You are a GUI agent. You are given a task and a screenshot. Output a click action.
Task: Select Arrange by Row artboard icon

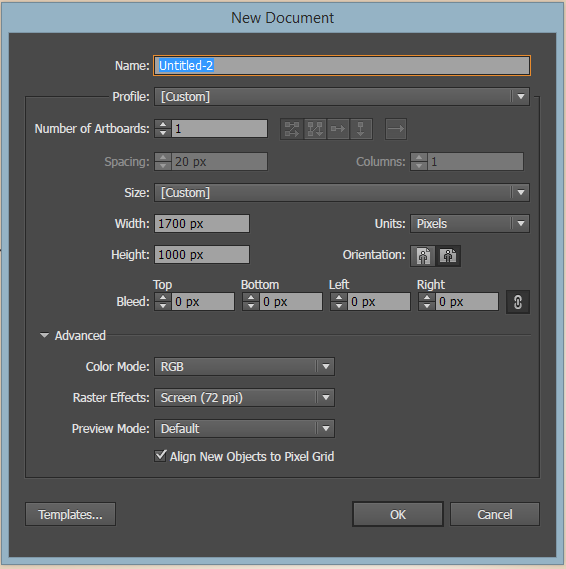338,129
